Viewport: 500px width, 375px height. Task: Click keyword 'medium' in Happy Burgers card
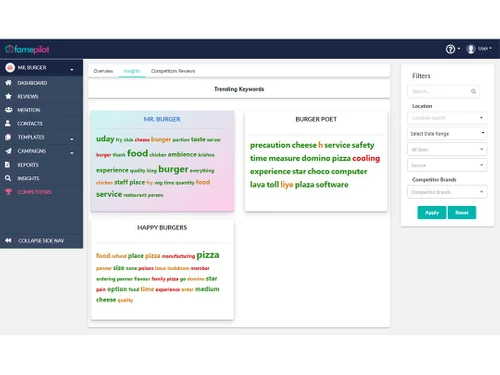pos(207,289)
